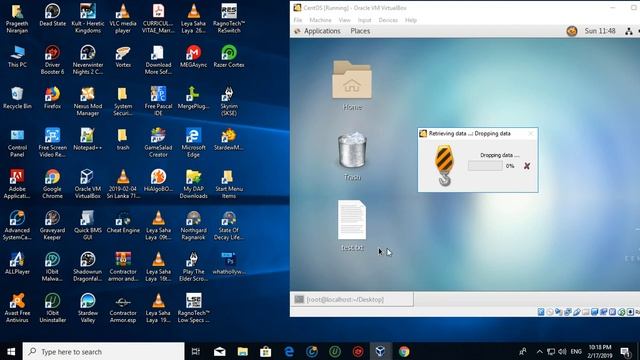Screen dimensions: 640x360
Task: Open CentOS Places menu
Action: [x=360, y=31]
